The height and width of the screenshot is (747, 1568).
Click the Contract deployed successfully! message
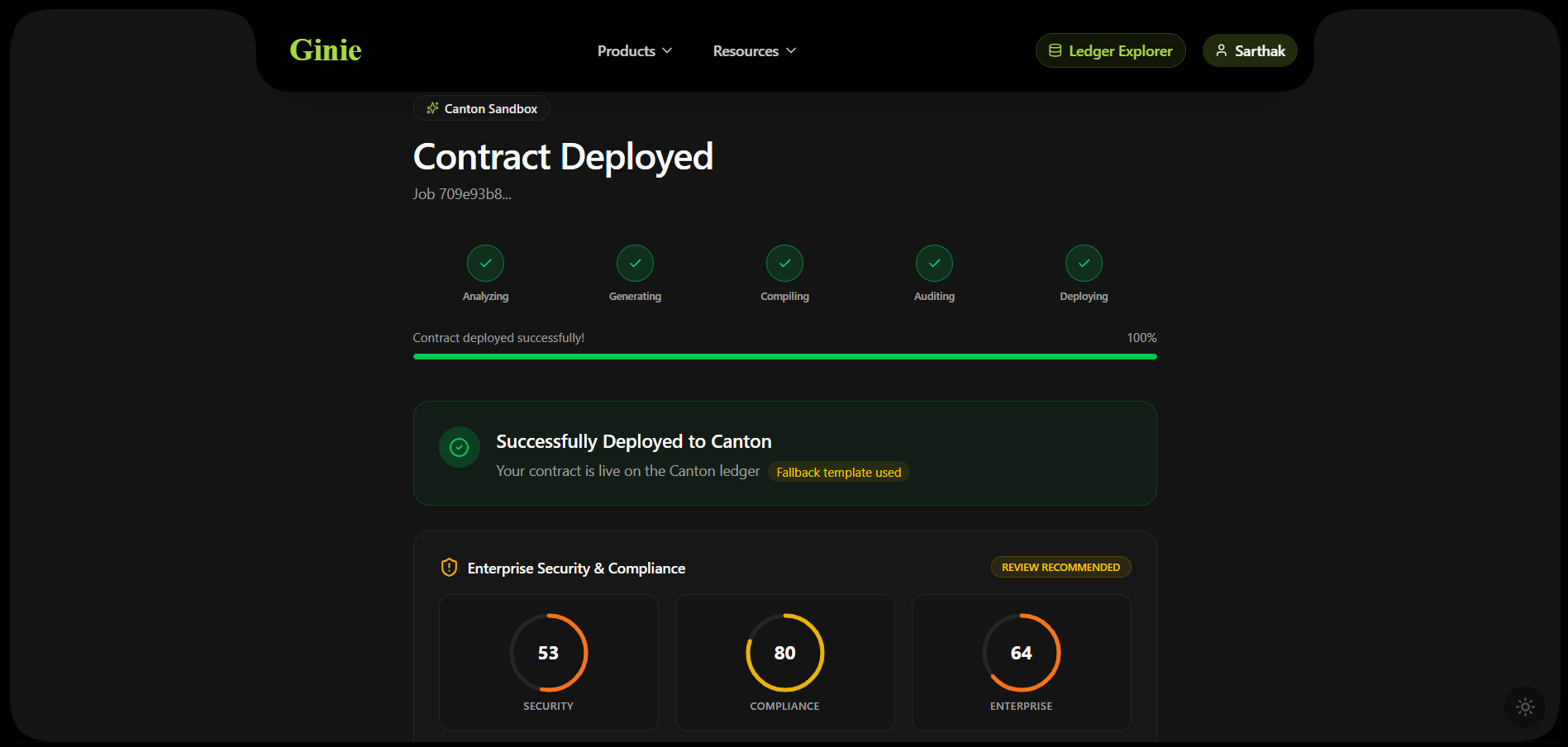[498, 338]
